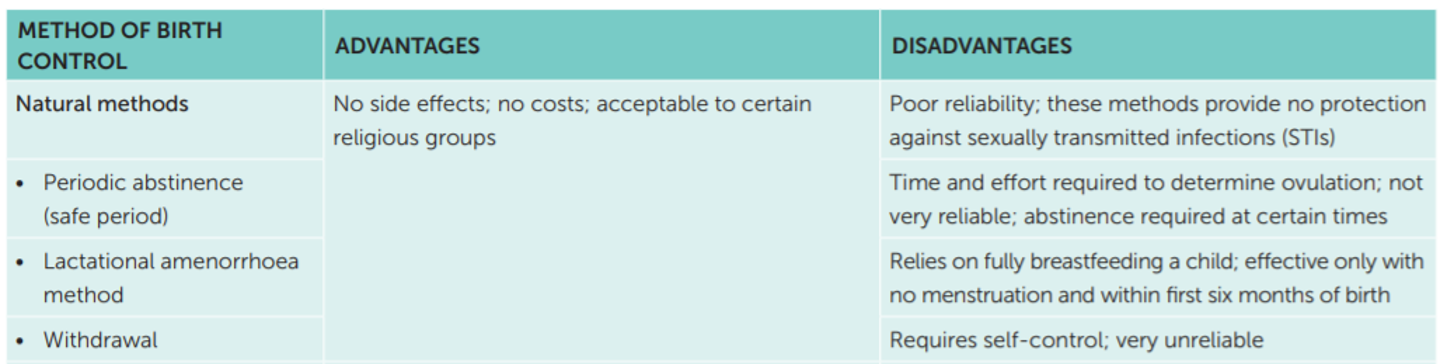Select the DISADVANTAGES column header

[x=982, y=46]
